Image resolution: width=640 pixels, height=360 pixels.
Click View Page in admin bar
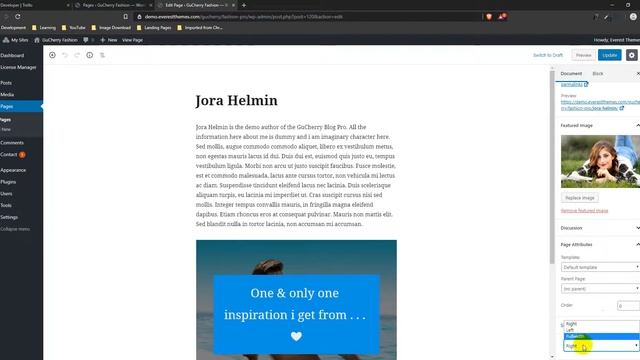coord(132,40)
